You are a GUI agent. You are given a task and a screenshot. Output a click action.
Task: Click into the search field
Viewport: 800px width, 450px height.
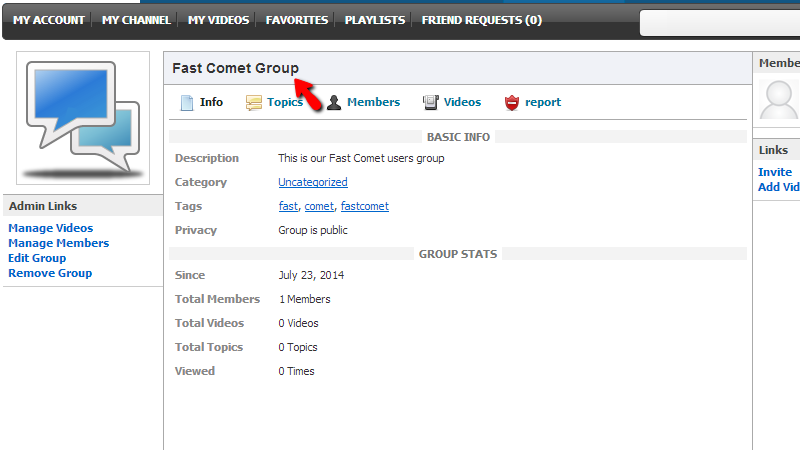(720, 23)
